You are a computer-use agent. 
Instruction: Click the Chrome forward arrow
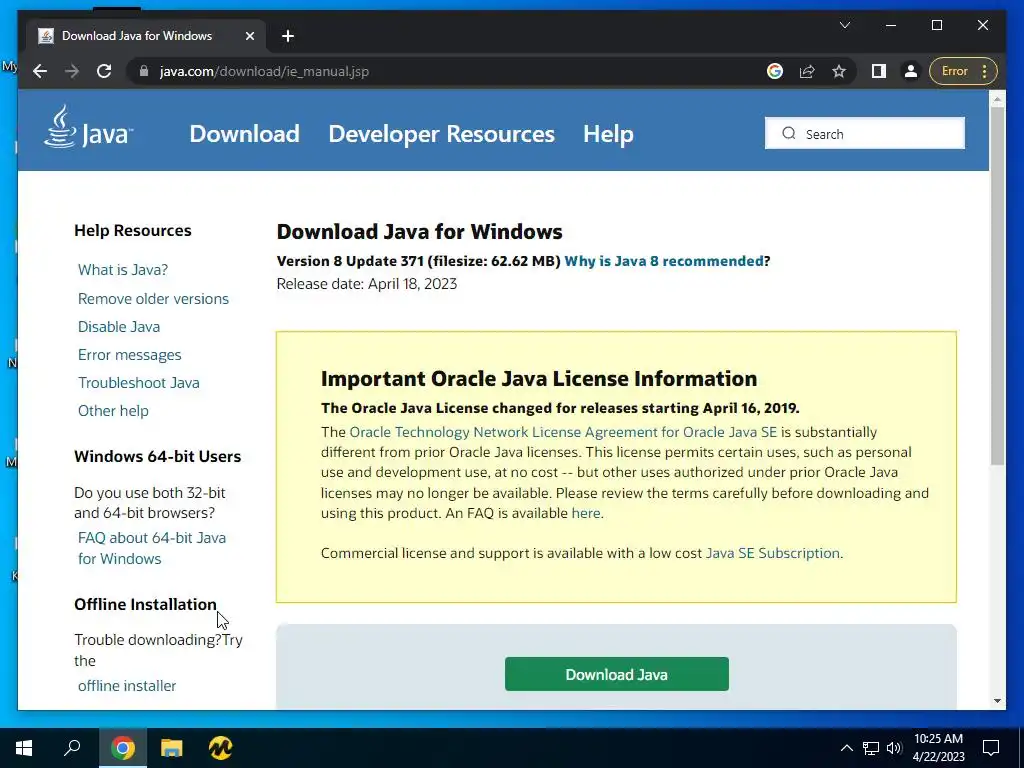[x=72, y=71]
